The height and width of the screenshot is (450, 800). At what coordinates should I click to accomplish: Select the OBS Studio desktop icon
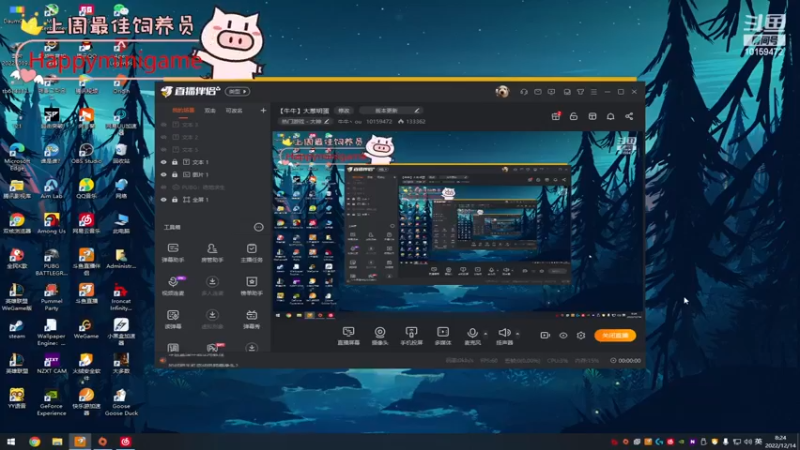(x=86, y=153)
